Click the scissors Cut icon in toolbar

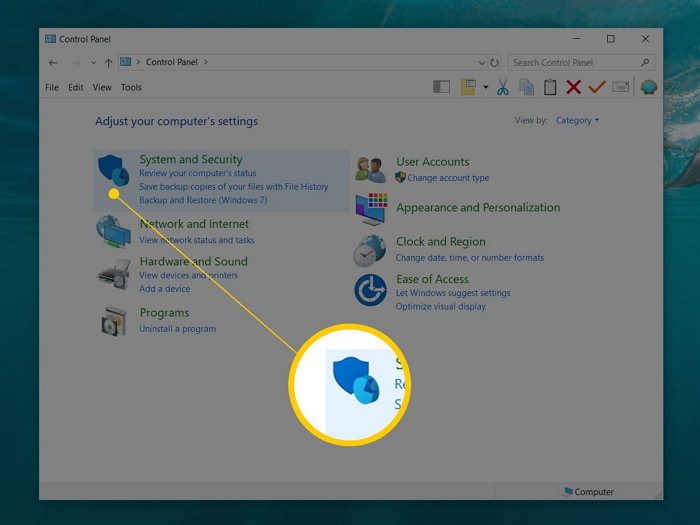(502, 88)
